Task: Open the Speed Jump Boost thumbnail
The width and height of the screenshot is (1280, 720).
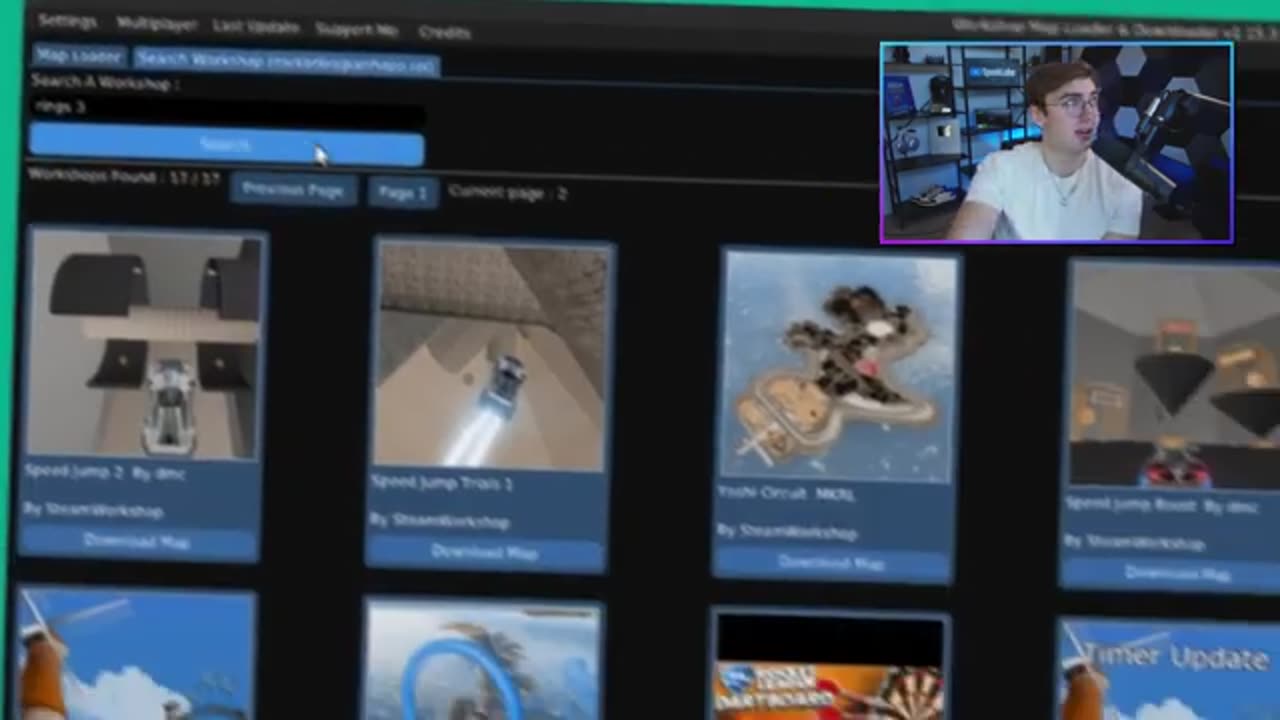Action: click(1175, 376)
